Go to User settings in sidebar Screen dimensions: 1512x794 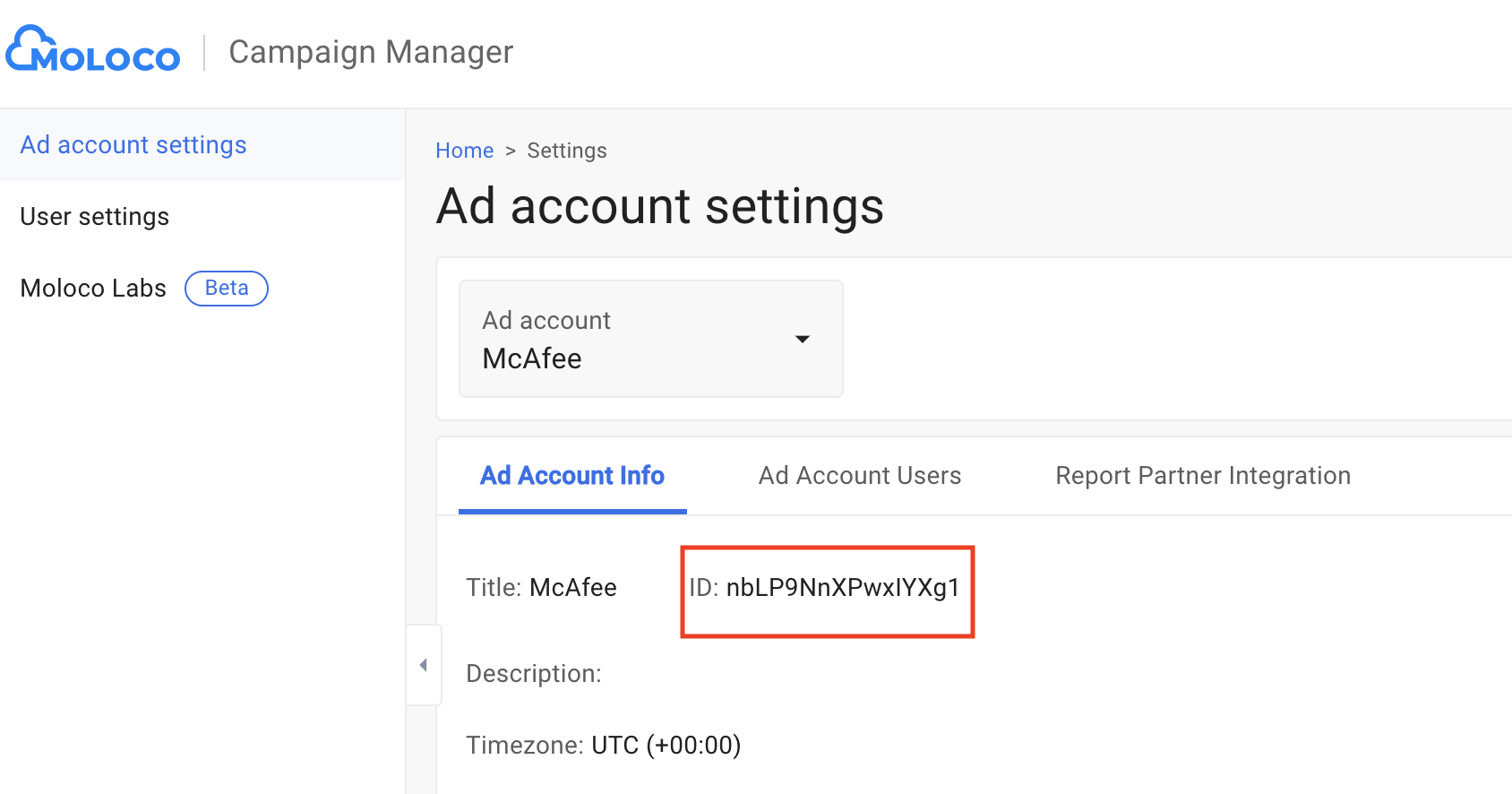pyautogui.click(x=95, y=217)
